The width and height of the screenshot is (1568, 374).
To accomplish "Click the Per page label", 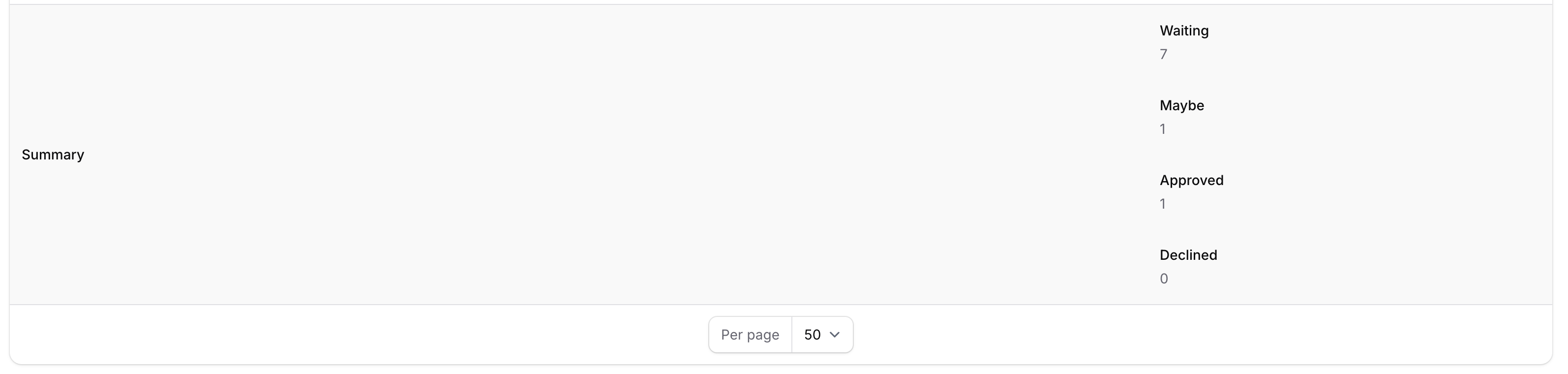I will click(x=749, y=335).
